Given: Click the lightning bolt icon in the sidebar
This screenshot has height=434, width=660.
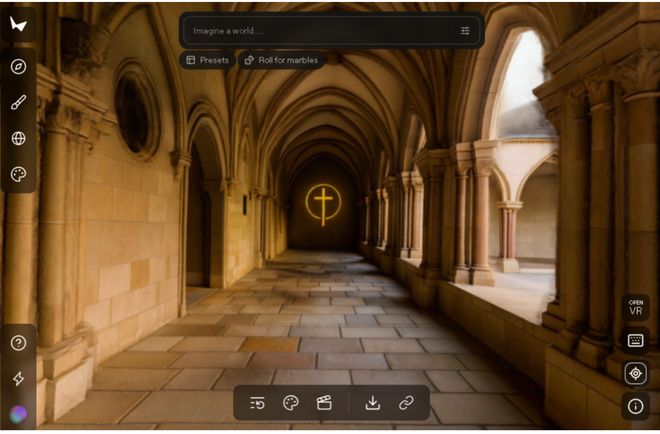Looking at the screenshot, I should pyautogui.click(x=18, y=379).
